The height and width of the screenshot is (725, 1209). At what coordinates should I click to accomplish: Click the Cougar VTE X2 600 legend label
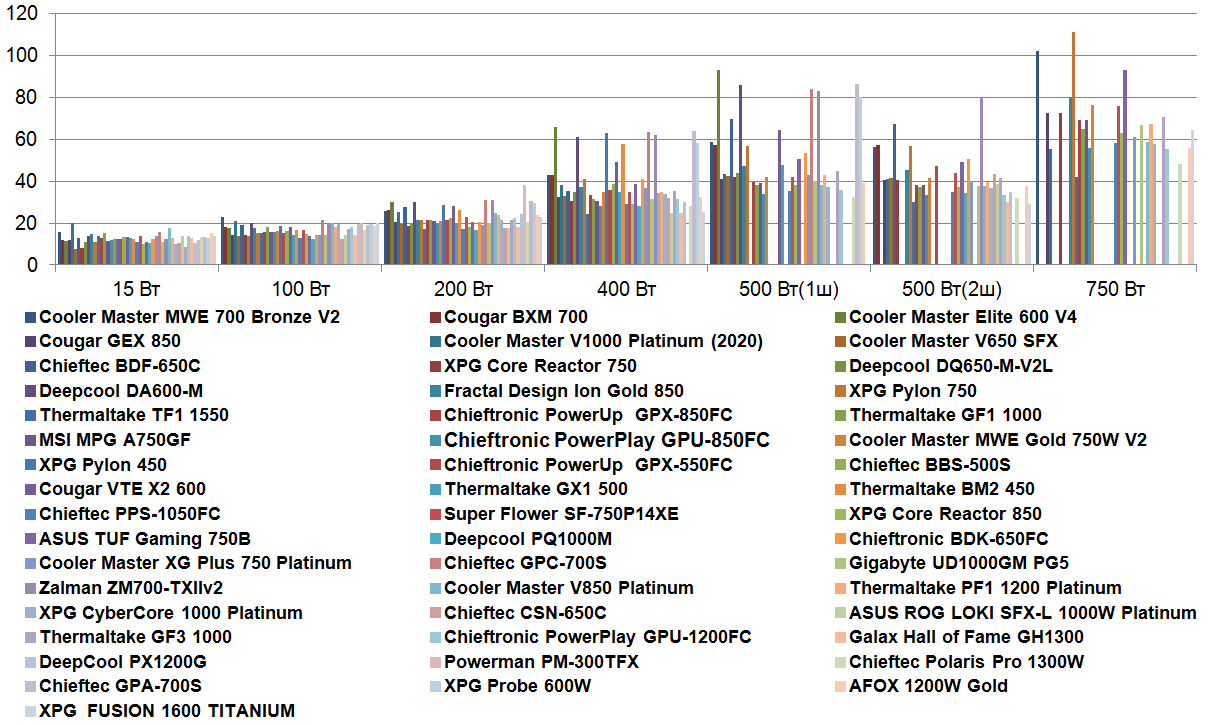[123, 489]
